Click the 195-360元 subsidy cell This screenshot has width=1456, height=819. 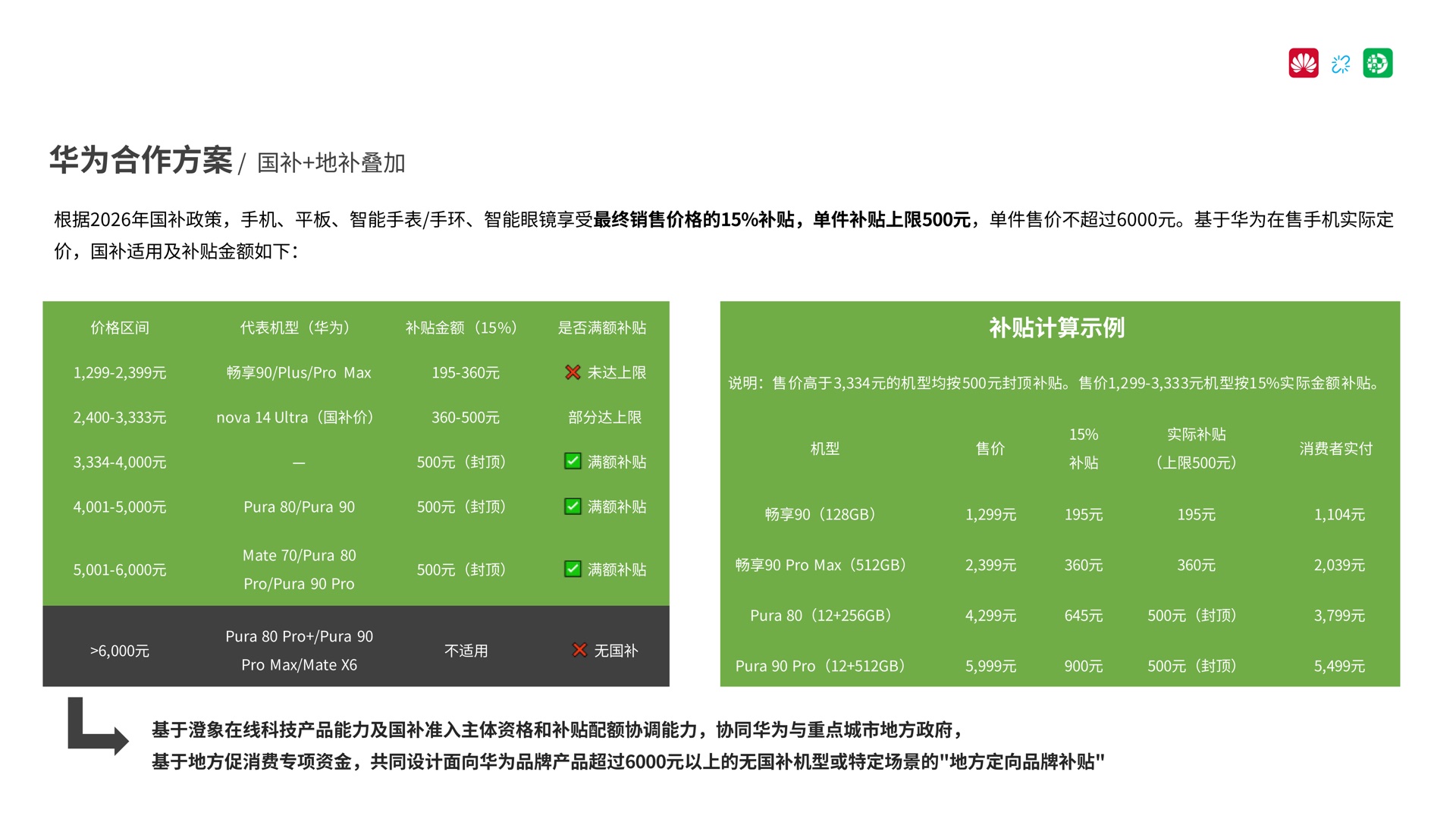tap(466, 372)
